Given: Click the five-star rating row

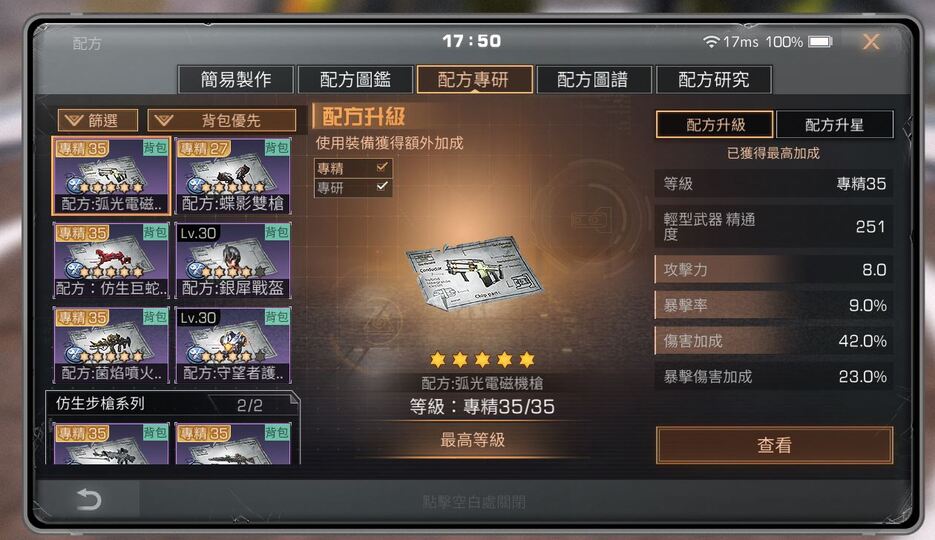Looking at the screenshot, I should pos(482,359).
